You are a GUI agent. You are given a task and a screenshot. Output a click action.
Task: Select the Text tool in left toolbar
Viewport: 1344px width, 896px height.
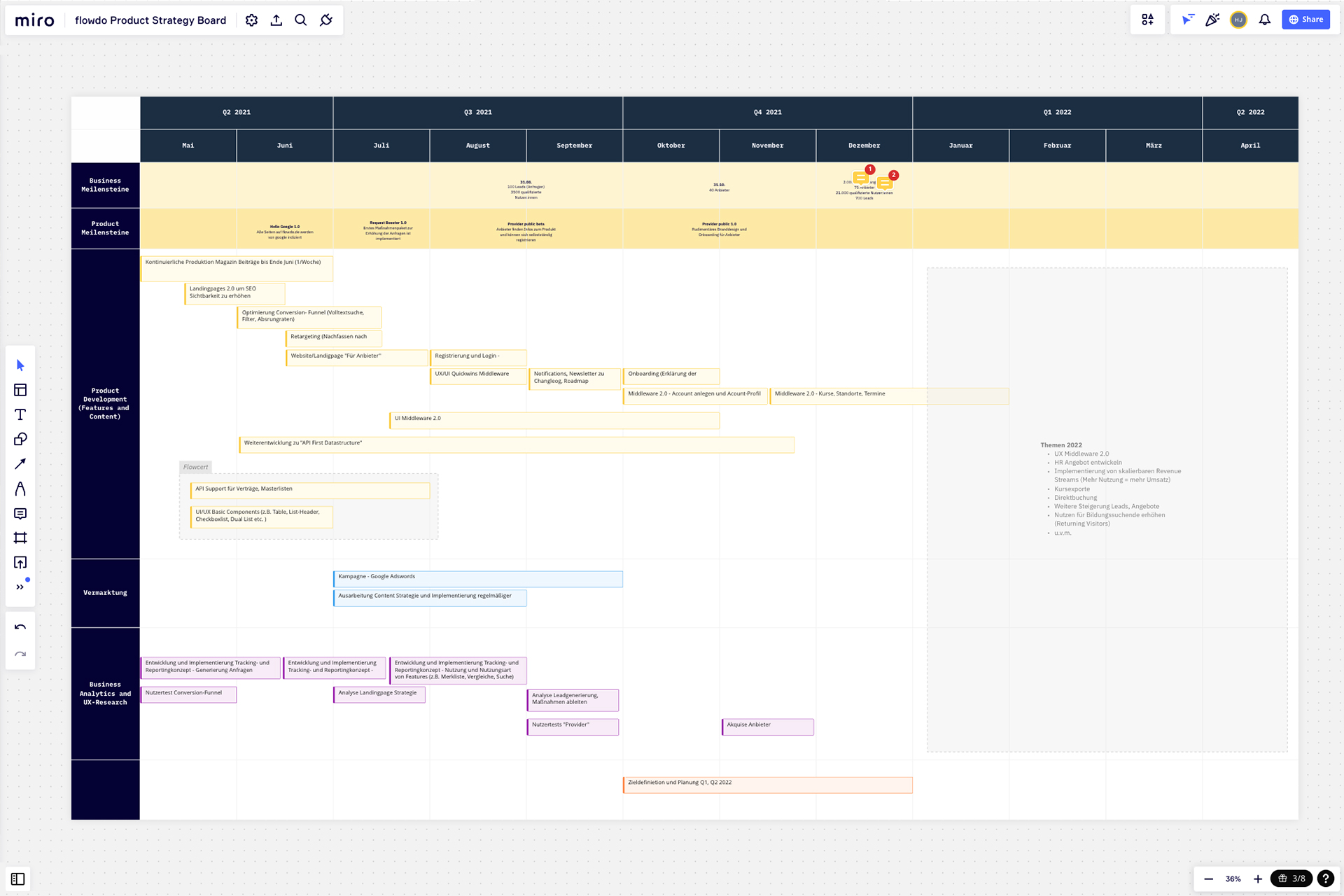[x=20, y=415]
